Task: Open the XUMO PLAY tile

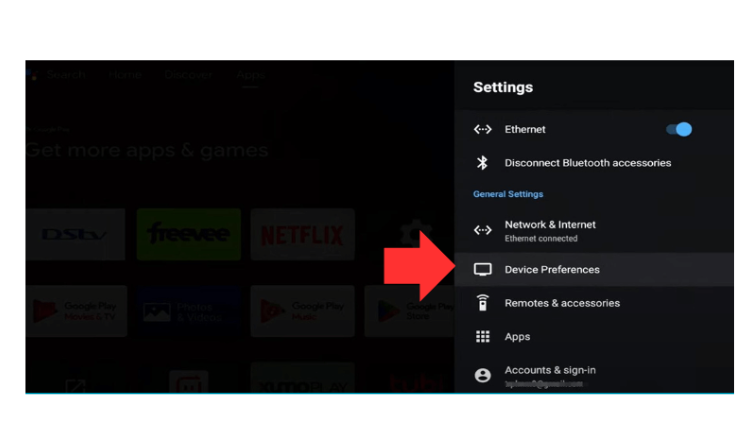Action: click(x=302, y=379)
